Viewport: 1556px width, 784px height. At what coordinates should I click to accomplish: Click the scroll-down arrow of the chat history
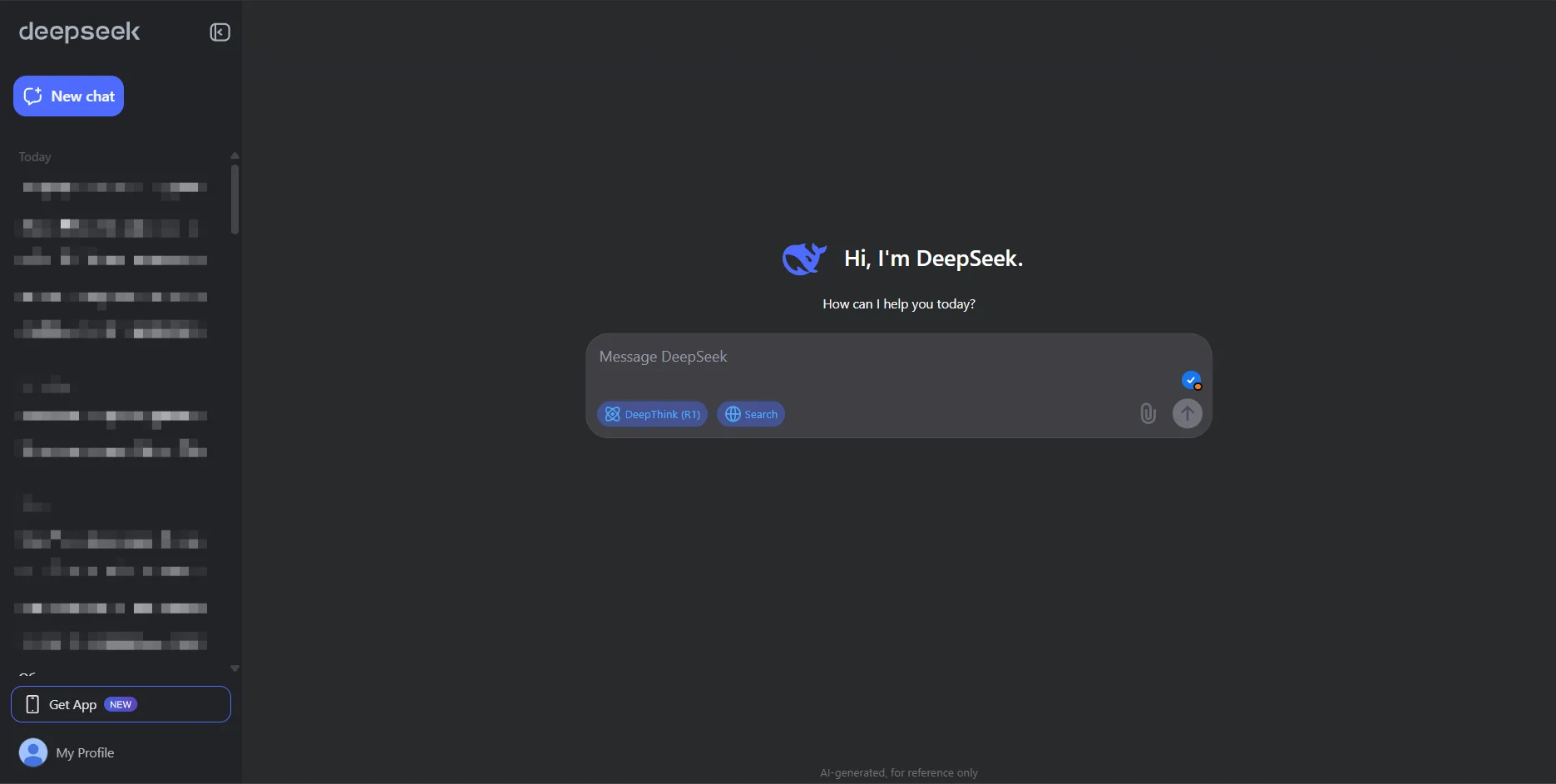pyautogui.click(x=235, y=668)
